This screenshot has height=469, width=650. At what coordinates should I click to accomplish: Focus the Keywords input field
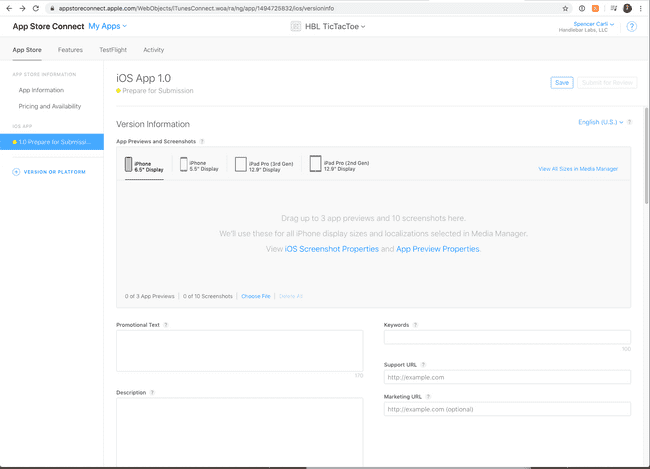coord(507,337)
